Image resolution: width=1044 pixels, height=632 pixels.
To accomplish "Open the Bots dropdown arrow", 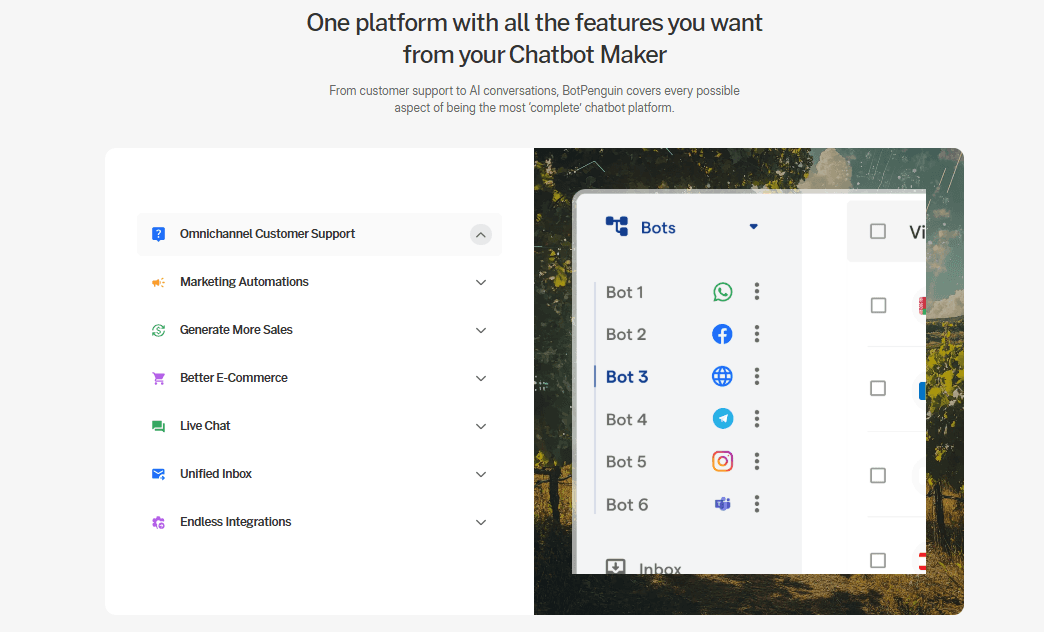I will point(754,227).
